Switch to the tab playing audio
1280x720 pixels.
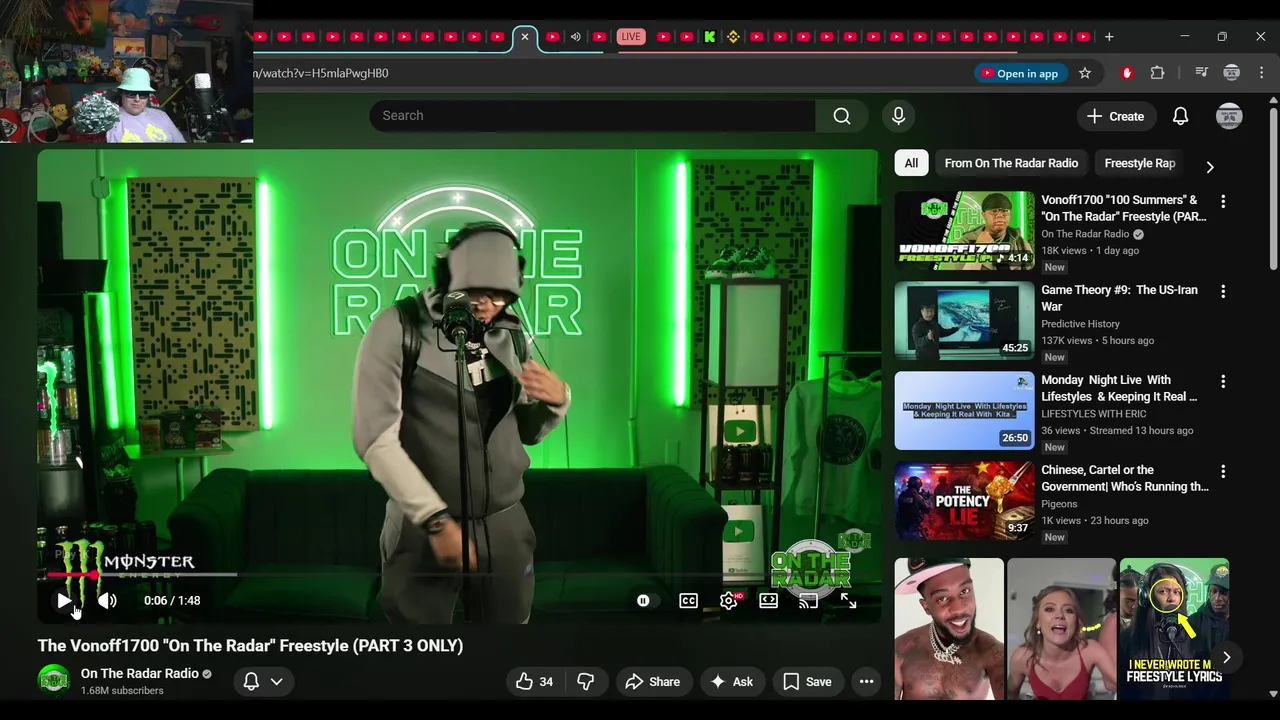pos(575,37)
